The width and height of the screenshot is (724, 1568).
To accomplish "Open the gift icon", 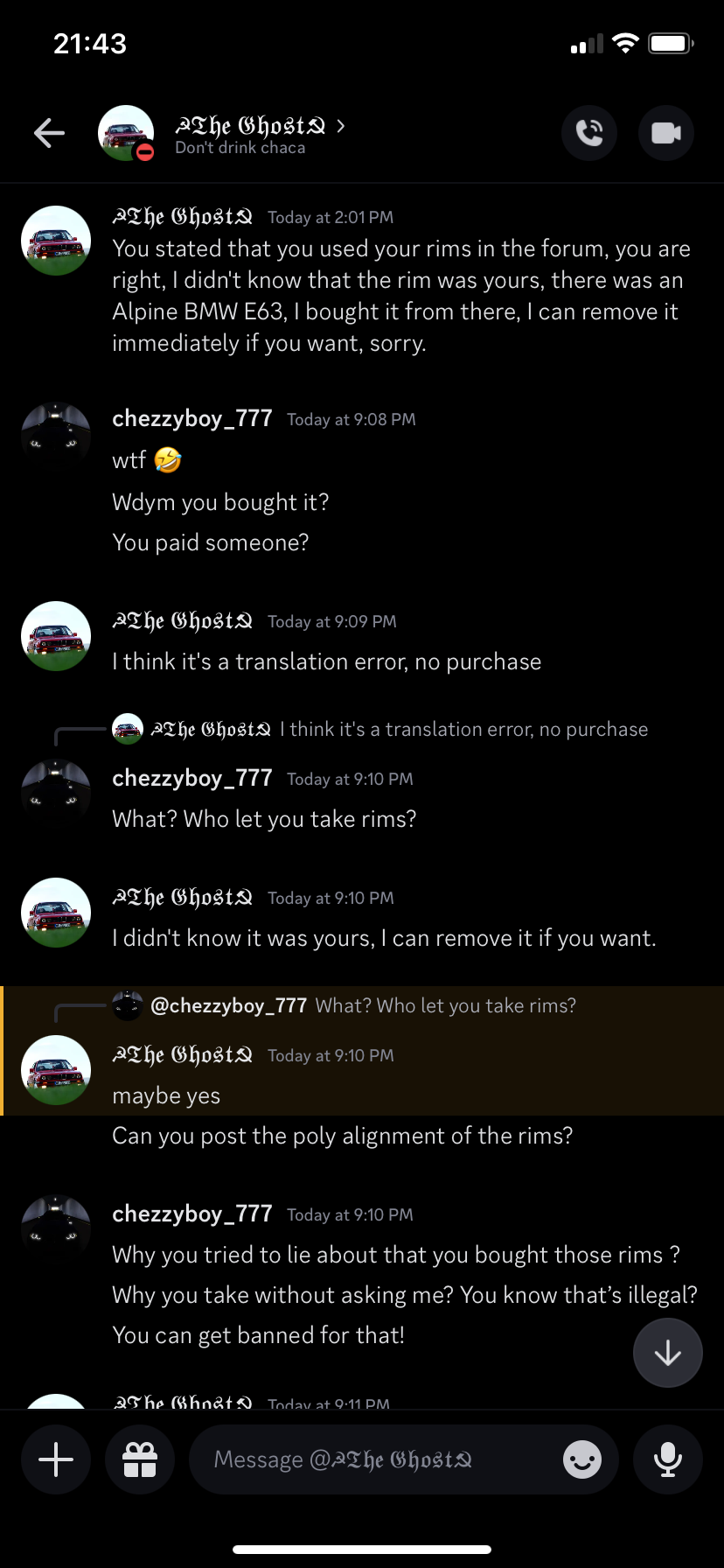I will (x=140, y=1459).
